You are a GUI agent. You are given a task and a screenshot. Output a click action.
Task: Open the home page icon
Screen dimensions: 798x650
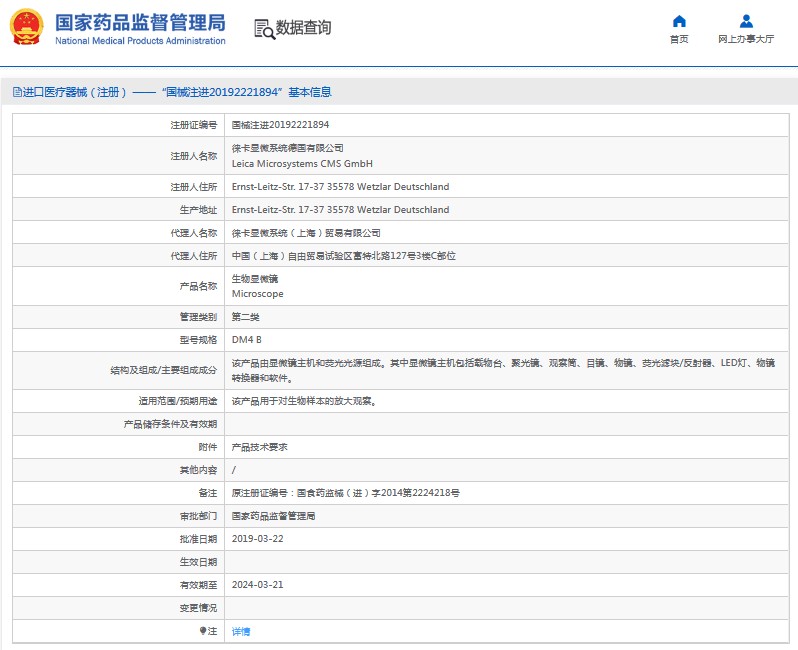[x=679, y=21]
